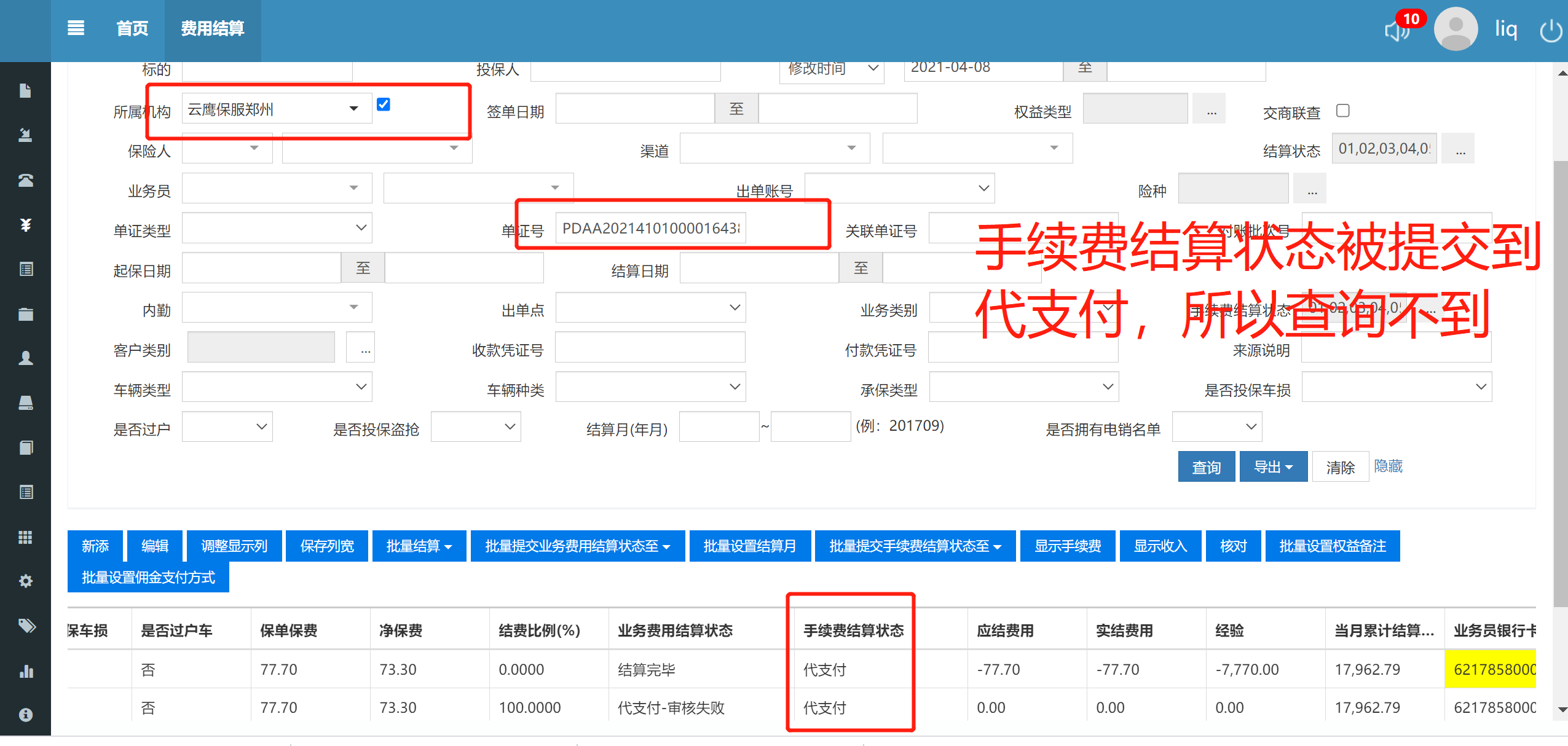The height and width of the screenshot is (746, 1568).
Task: Click the tags sidebar icon
Action: click(x=25, y=626)
